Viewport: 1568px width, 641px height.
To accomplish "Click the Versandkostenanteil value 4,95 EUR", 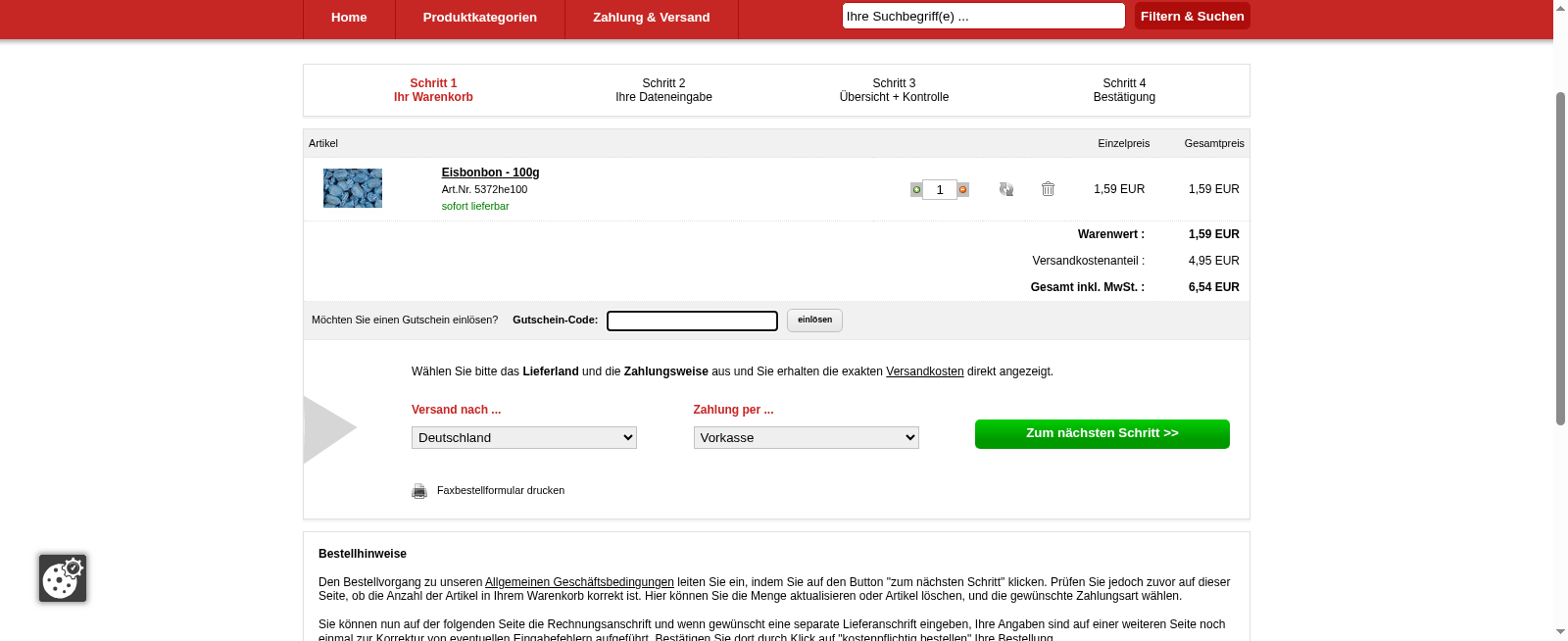I will coord(1213,261).
